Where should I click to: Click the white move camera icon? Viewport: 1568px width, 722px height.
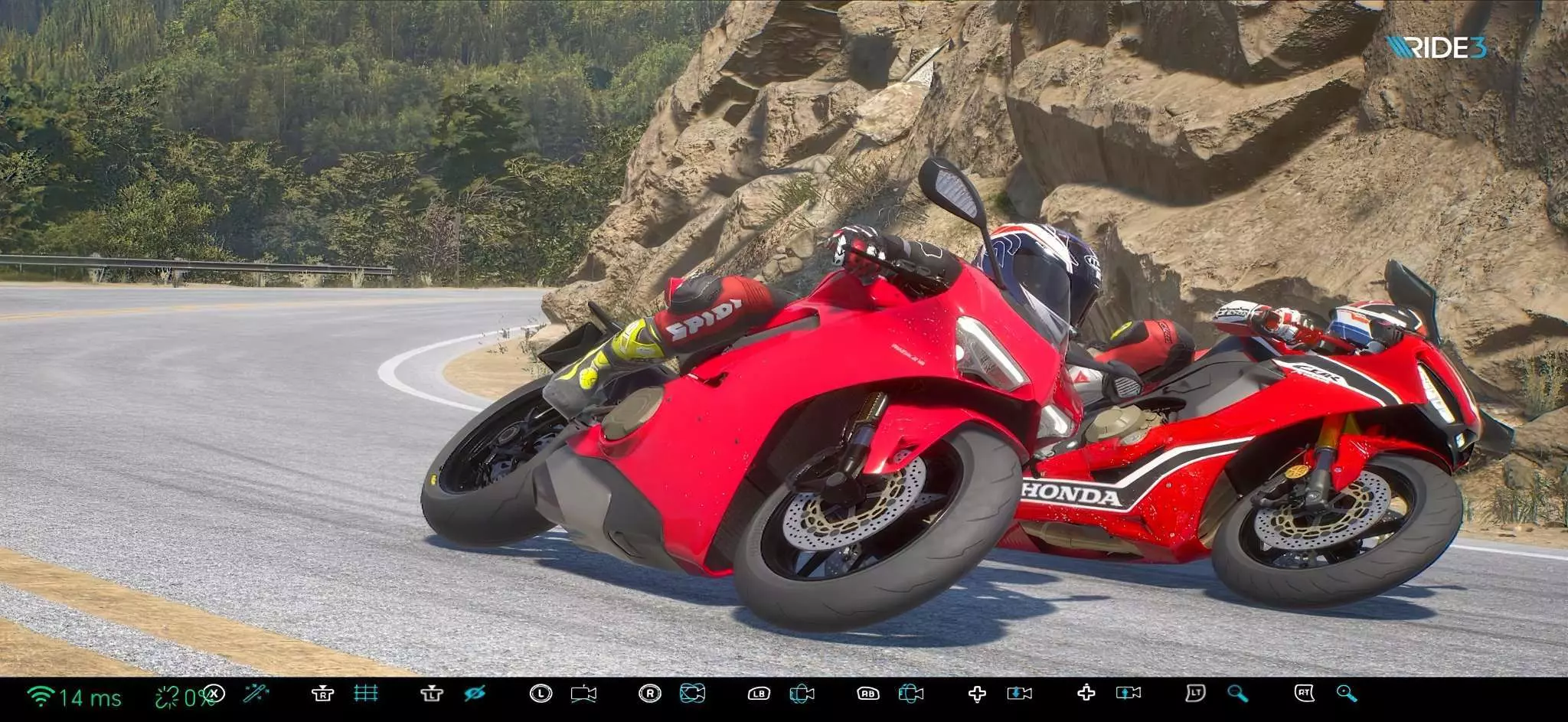coord(583,694)
